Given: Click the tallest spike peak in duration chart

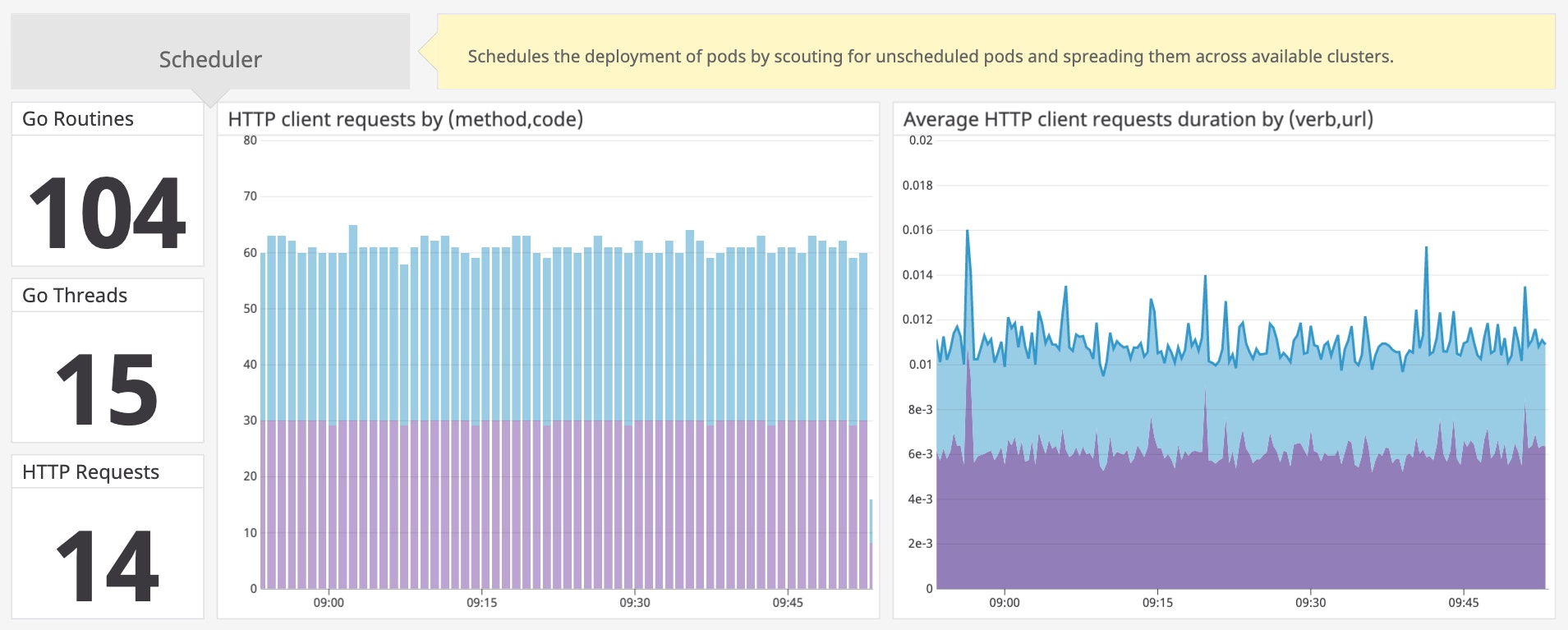Looking at the screenshot, I should coord(968,232).
